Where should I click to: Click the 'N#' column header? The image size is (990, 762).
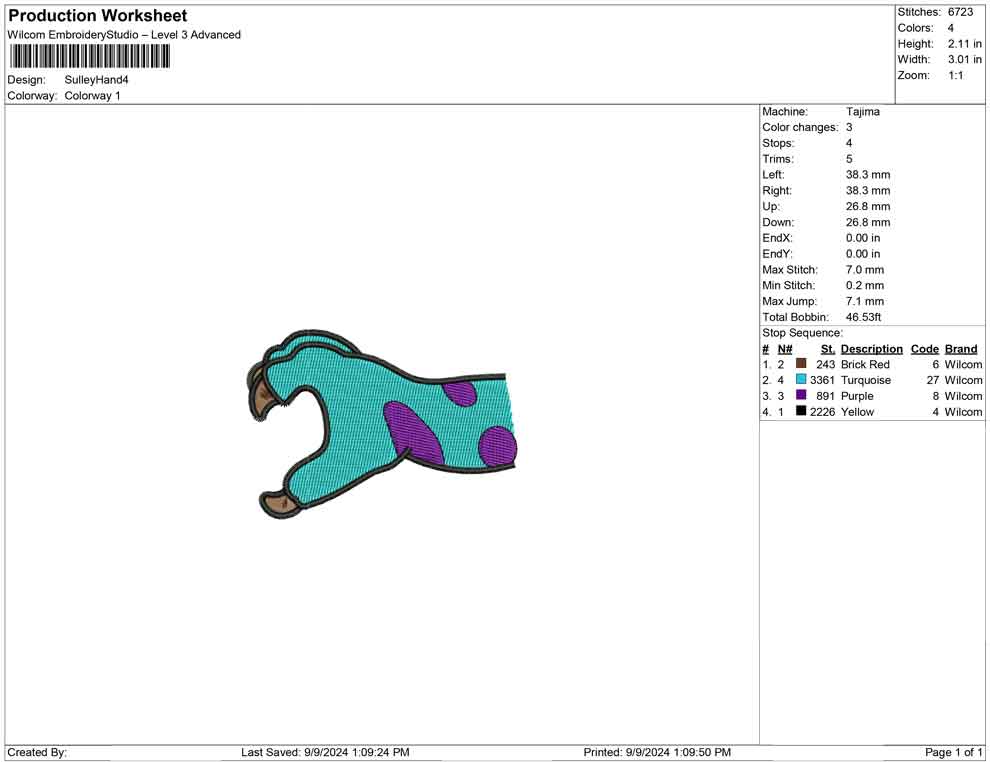785,349
